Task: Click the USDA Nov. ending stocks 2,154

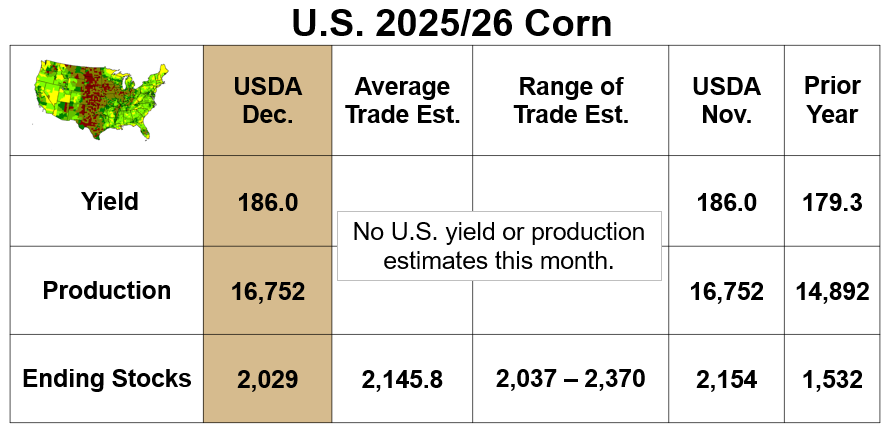Action: point(726,380)
